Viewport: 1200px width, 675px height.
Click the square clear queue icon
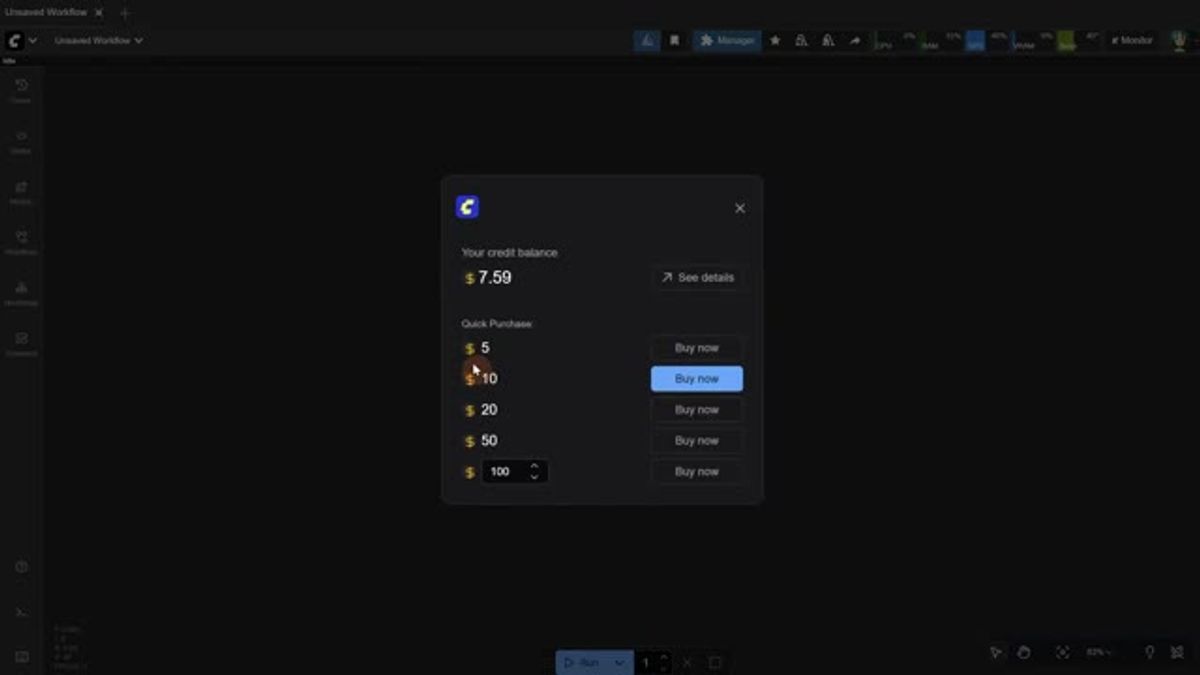(715, 662)
